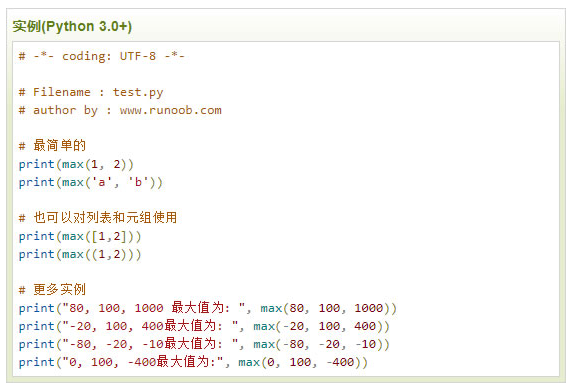Click the comment 也可以对列表和元组使用
The width and height of the screenshot is (573, 388).
(x=98, y=217)
